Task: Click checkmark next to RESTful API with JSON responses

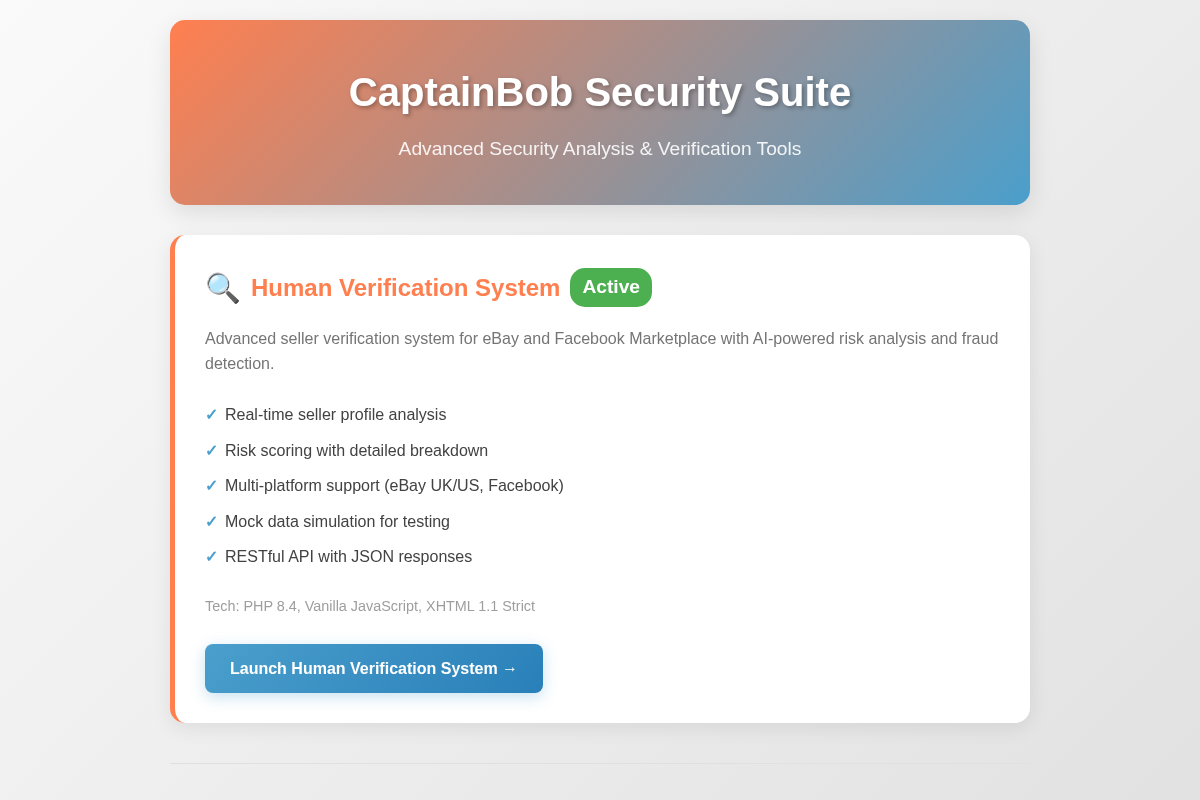Action: tap(211, 557)
